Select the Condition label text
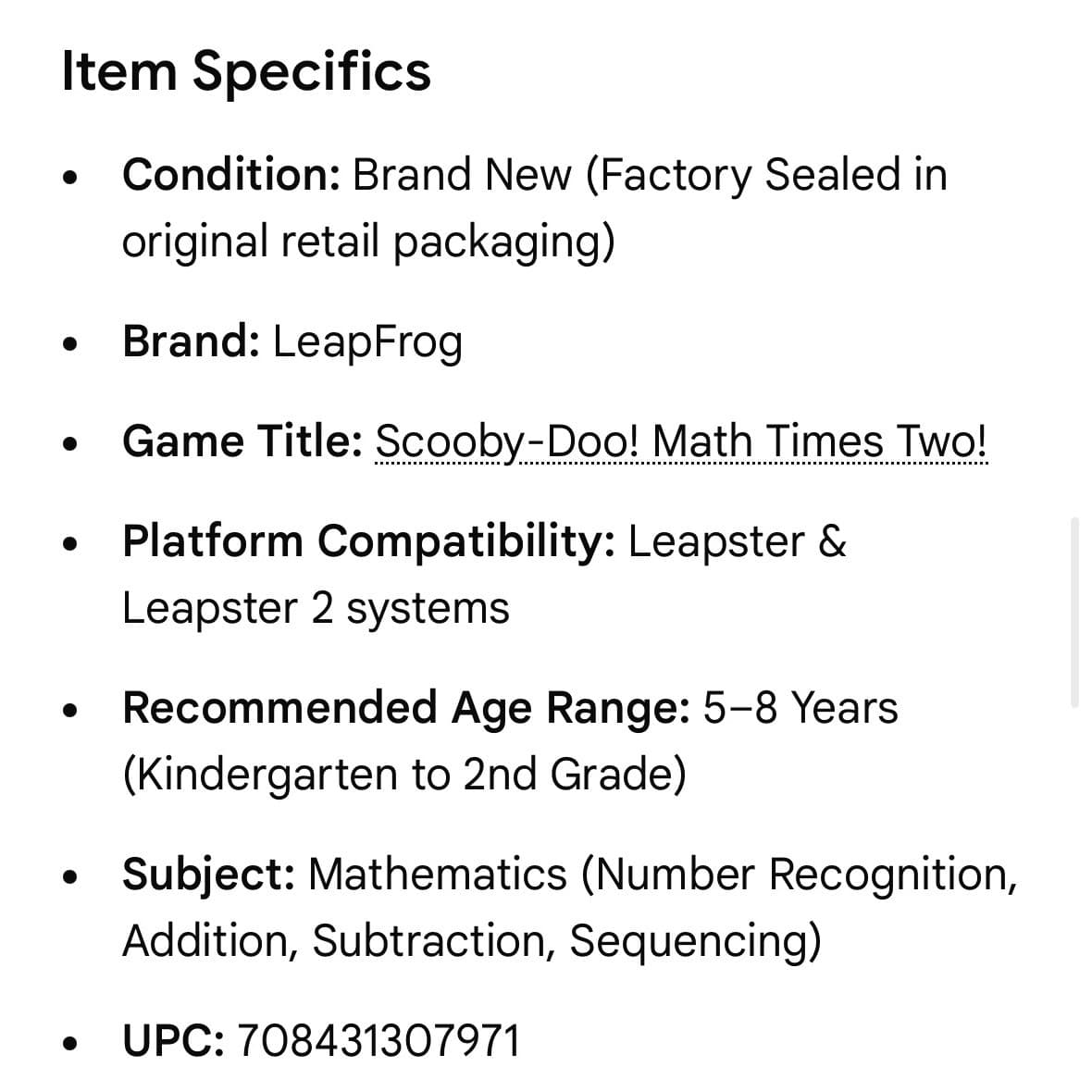 231,174
